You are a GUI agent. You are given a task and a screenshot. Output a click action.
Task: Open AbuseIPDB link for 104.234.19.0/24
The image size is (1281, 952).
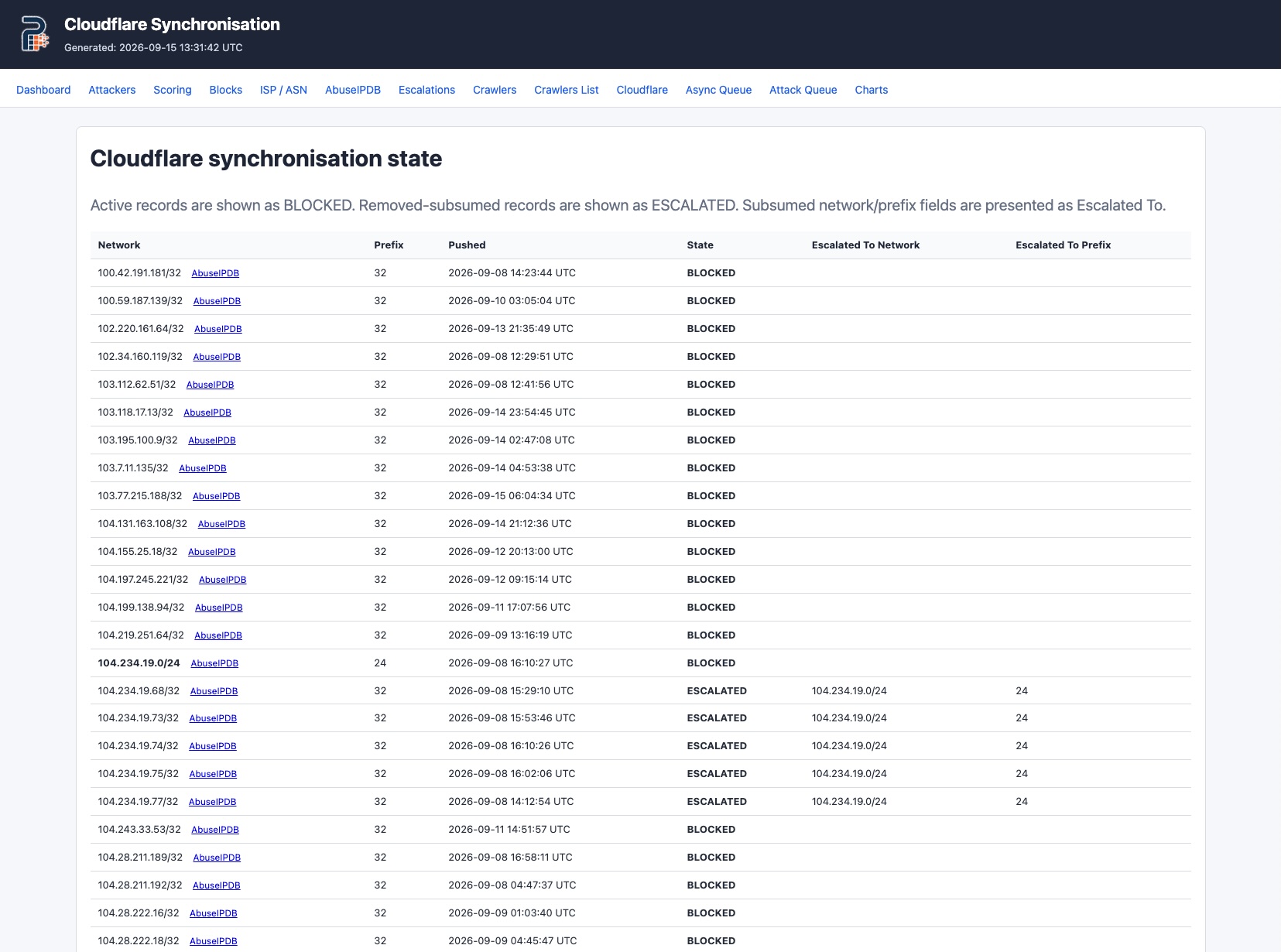(214, 663)
